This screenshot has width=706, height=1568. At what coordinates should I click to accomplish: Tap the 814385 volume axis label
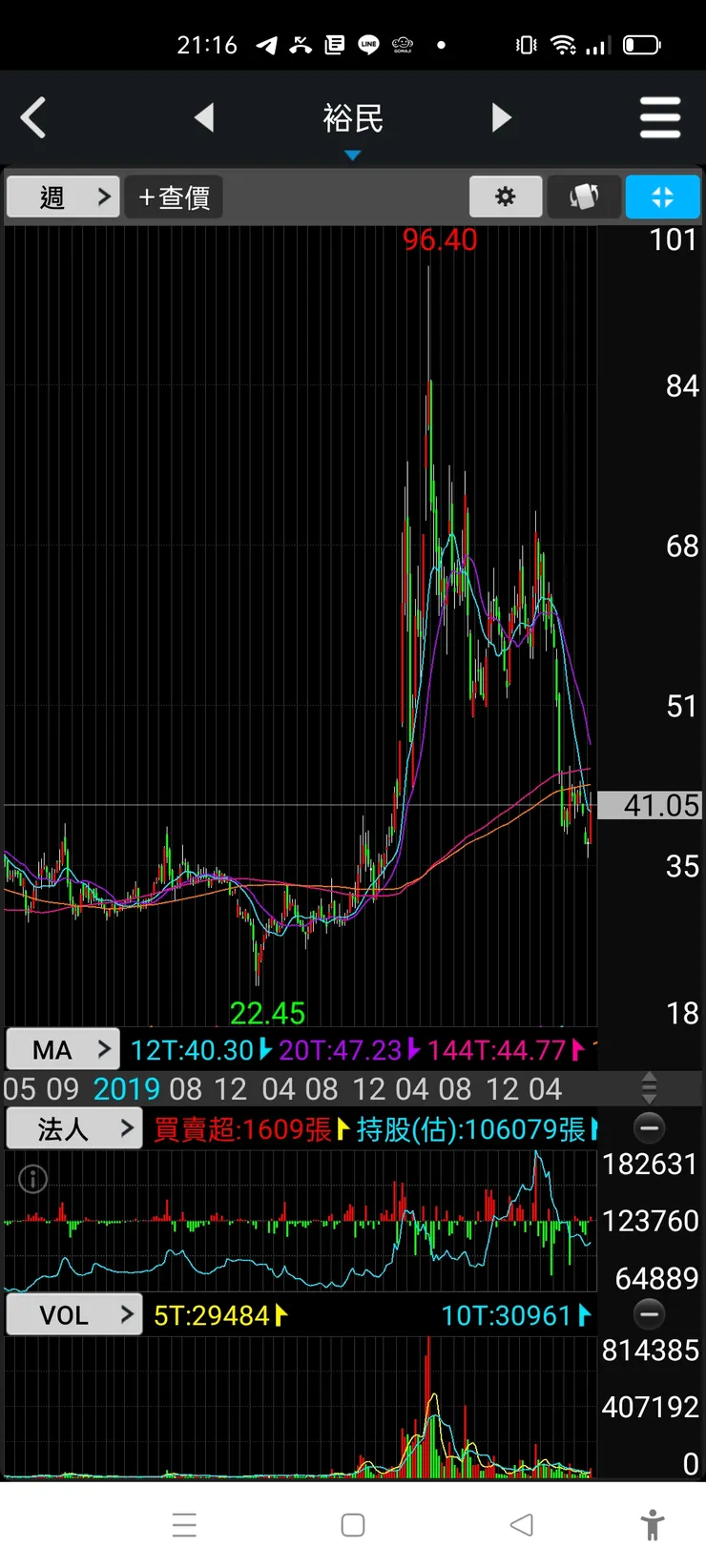(x=651, y=1351)
